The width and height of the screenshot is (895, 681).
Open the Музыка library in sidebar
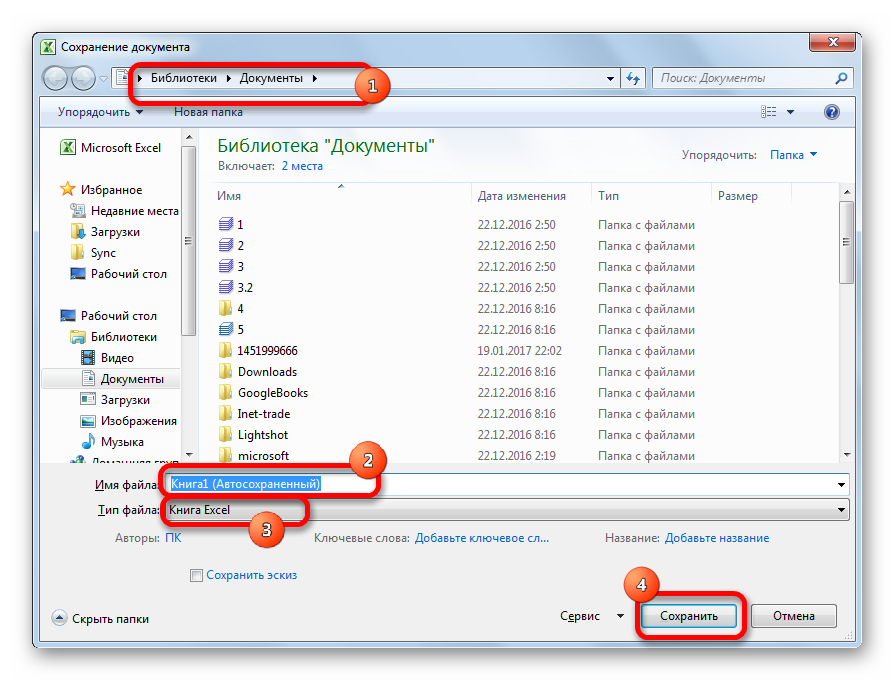point(121,442)
